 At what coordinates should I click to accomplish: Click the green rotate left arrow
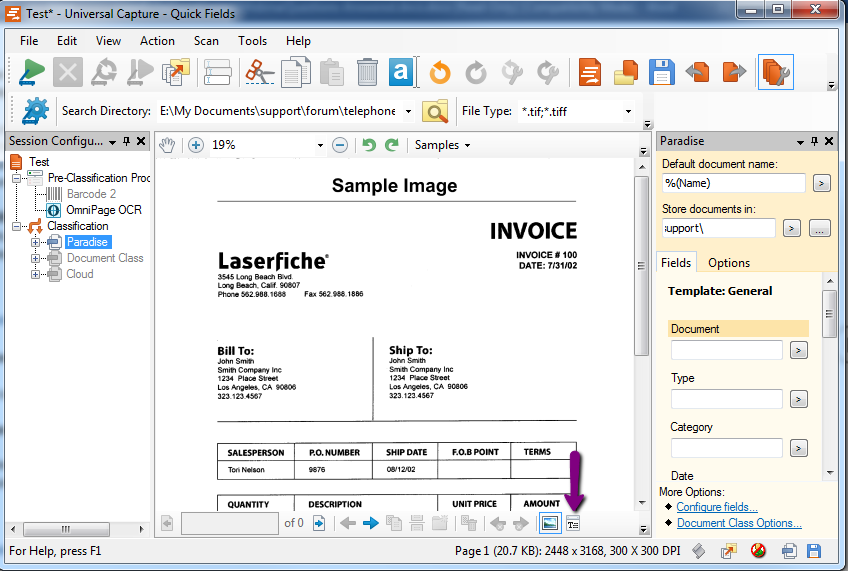pyautogui.click(x=369, y=145)
